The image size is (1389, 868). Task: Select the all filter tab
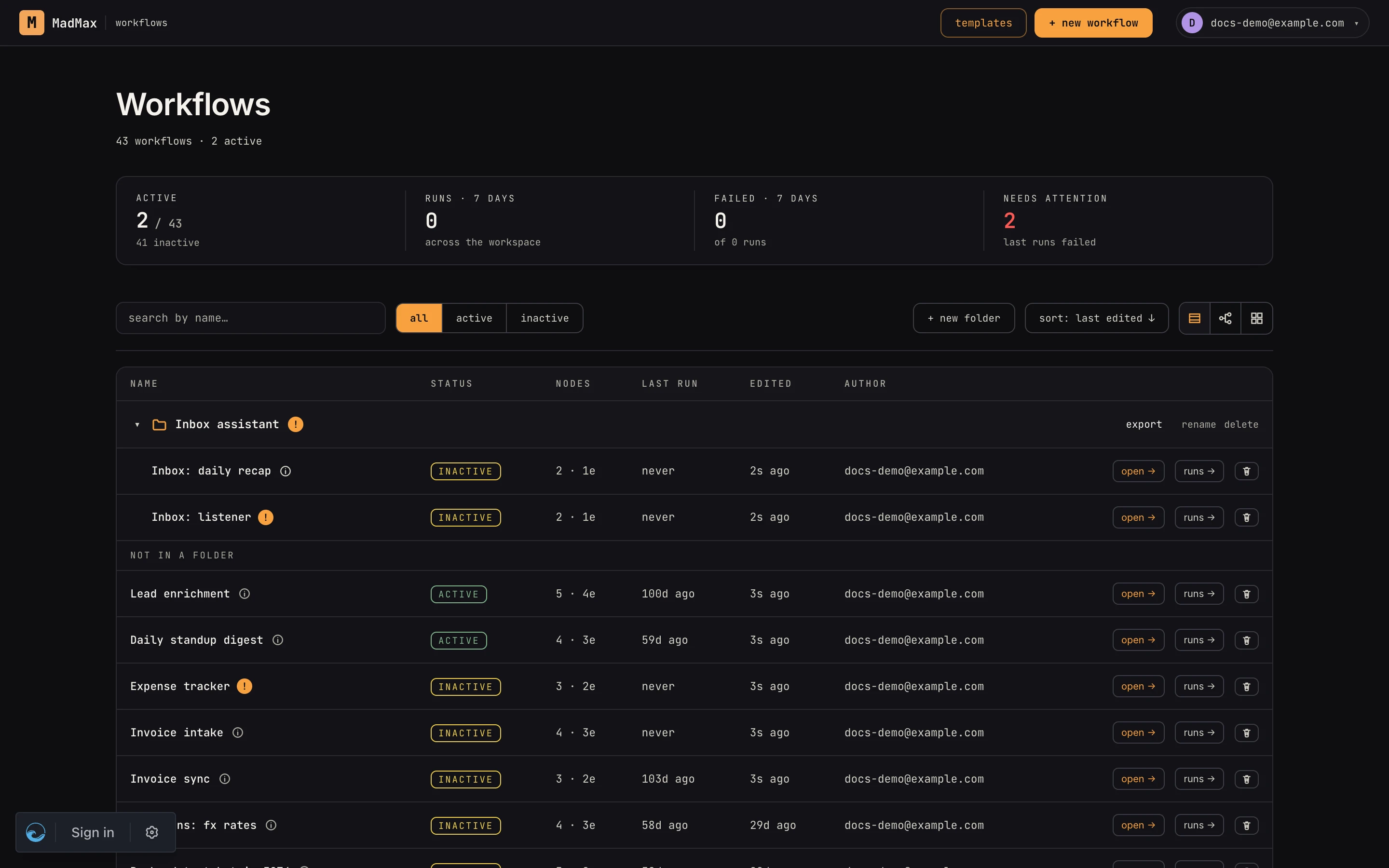click(419, 318)
